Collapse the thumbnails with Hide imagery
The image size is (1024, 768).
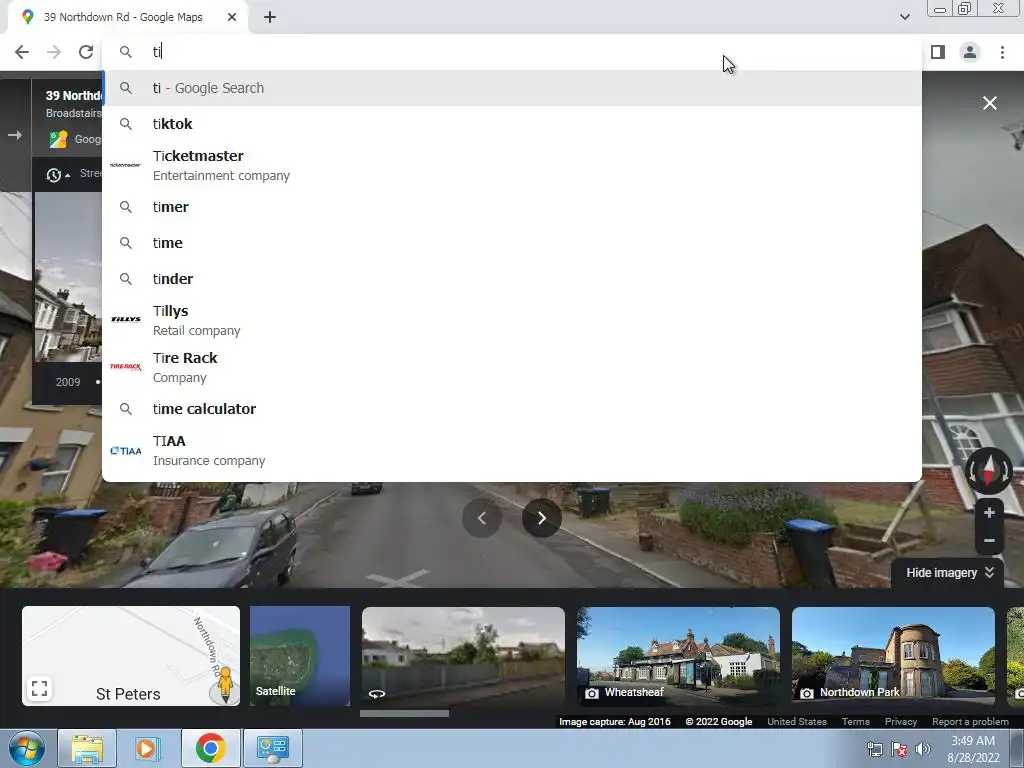(x=950, y=573)
